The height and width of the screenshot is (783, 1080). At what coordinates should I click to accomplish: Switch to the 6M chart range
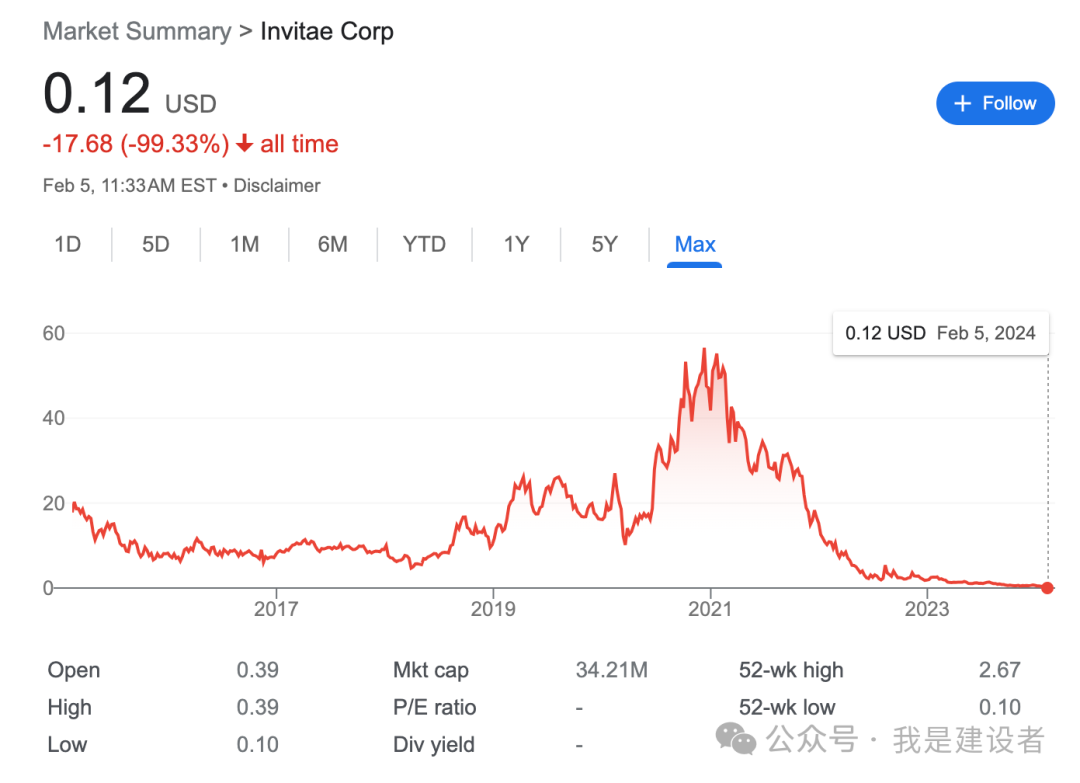[x=332, y=244]
